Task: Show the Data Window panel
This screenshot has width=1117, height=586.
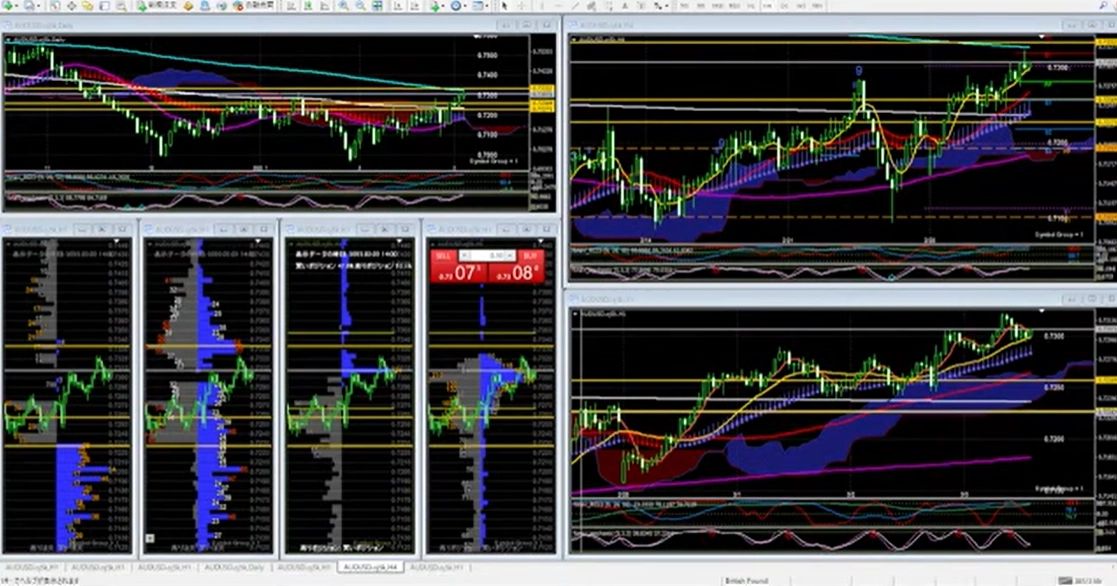Action: [71, 6]
